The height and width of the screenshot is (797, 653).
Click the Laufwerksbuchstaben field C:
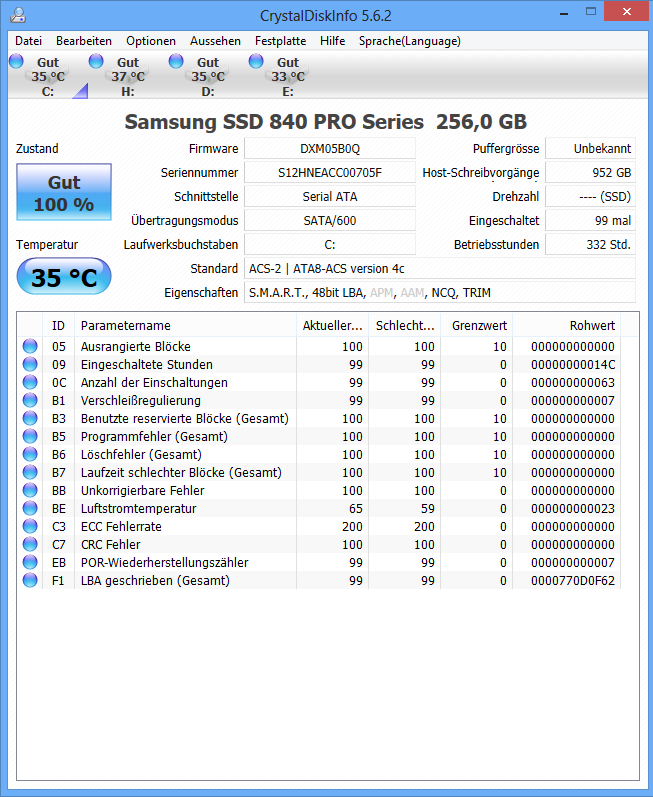pos(330,244)
